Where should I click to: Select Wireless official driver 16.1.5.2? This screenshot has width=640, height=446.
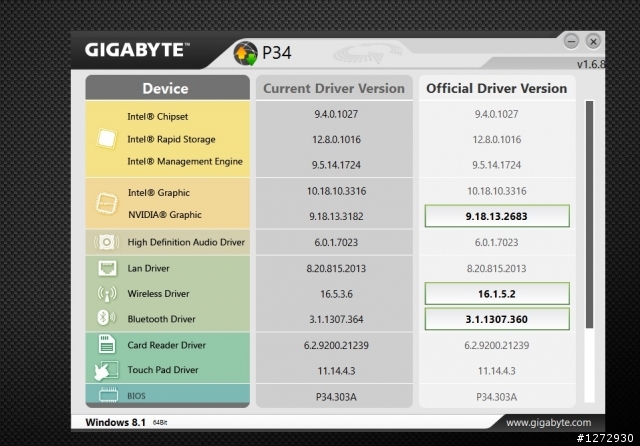click(x=497, y=294)
